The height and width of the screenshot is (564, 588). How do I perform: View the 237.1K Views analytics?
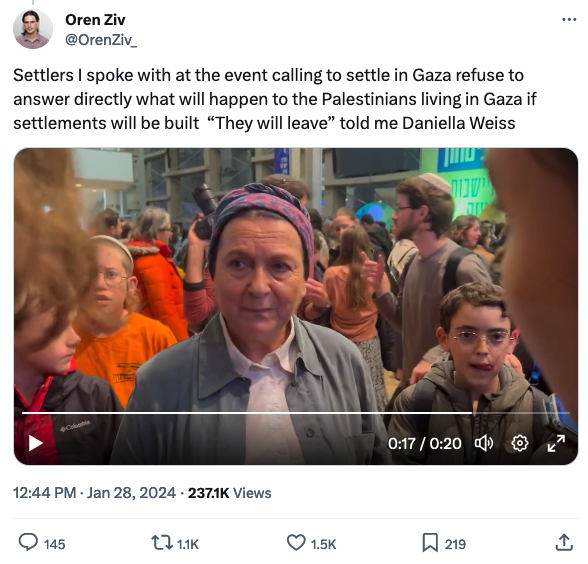(x=230, y=493)
